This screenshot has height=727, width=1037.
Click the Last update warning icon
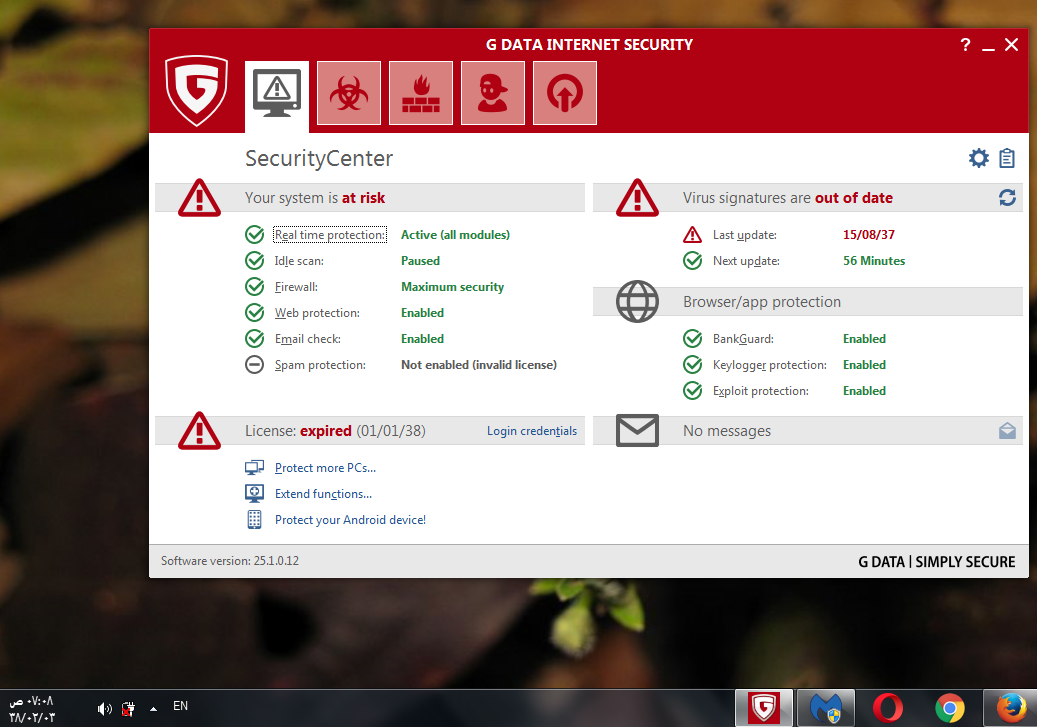click(692, 235)
